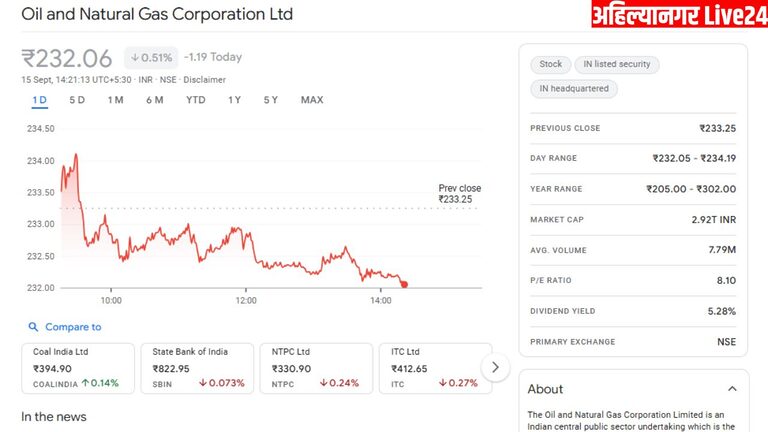Screen dimensions: 768x432
Task: Click the red current price dot on chart
Action: coord(404,284)
